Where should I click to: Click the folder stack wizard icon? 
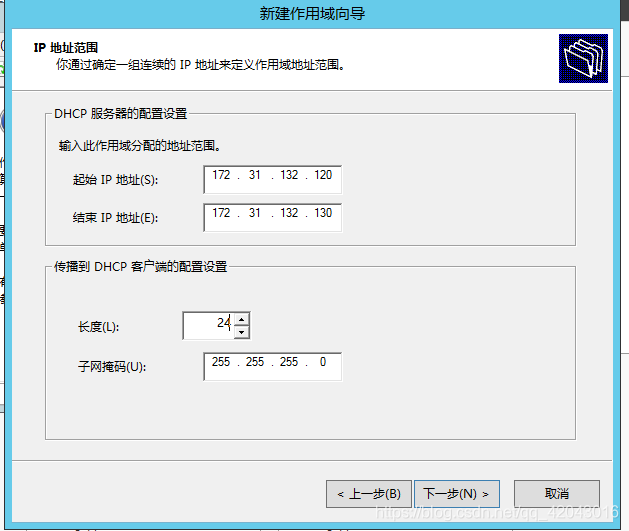coord(583,59)
